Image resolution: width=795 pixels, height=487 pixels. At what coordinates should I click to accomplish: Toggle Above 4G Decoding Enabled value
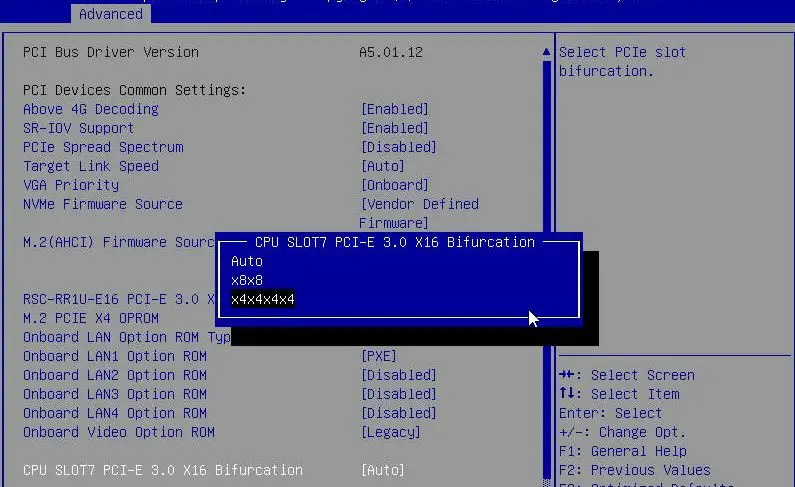pos(394,109)
